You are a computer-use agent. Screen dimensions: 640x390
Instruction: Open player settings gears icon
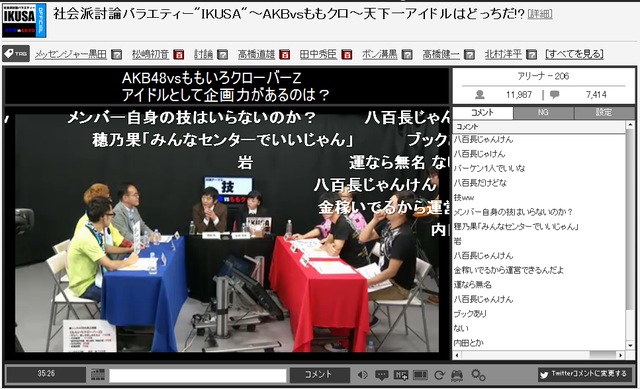478,375
